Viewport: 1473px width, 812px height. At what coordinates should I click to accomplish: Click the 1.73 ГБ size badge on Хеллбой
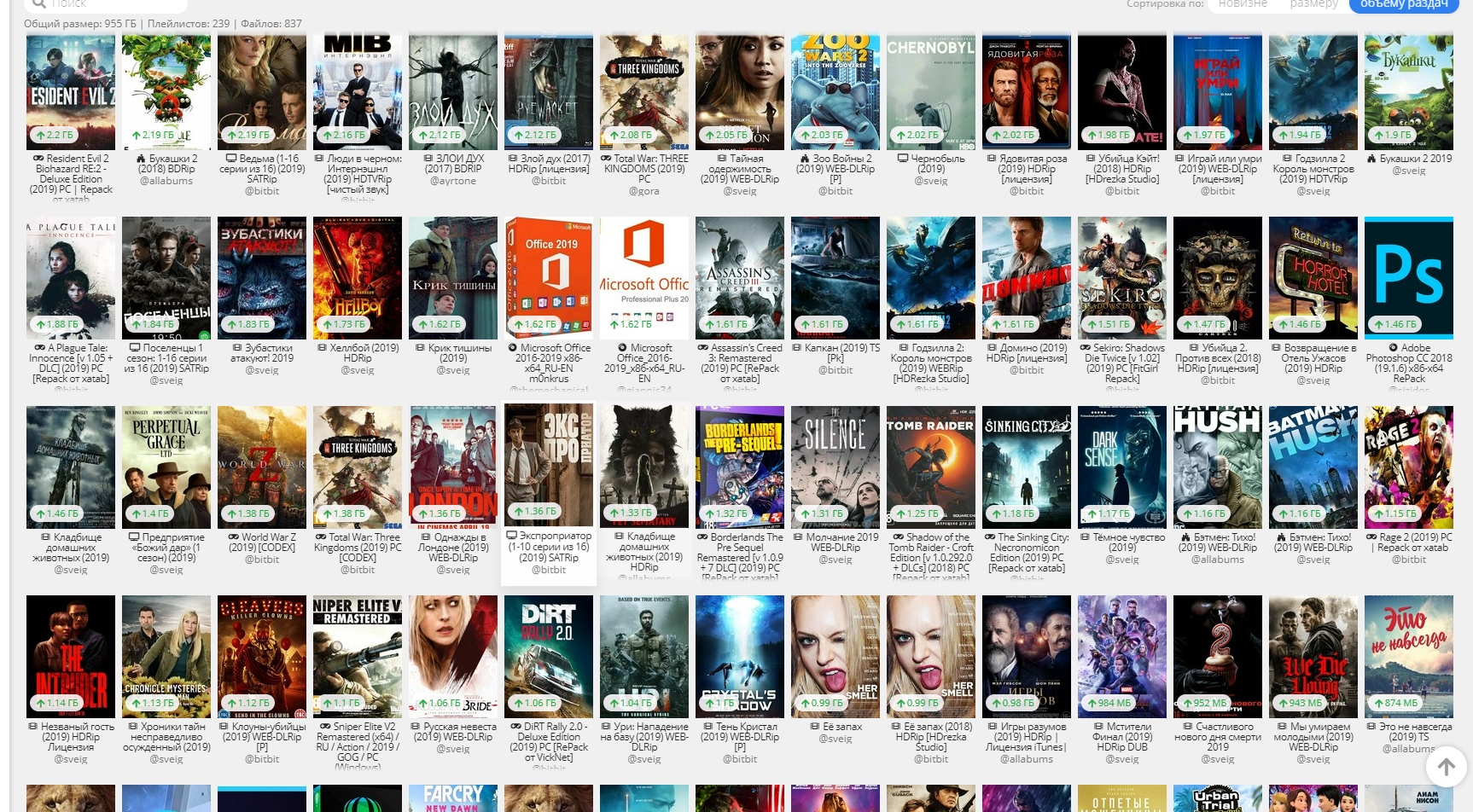coord(343,324)
